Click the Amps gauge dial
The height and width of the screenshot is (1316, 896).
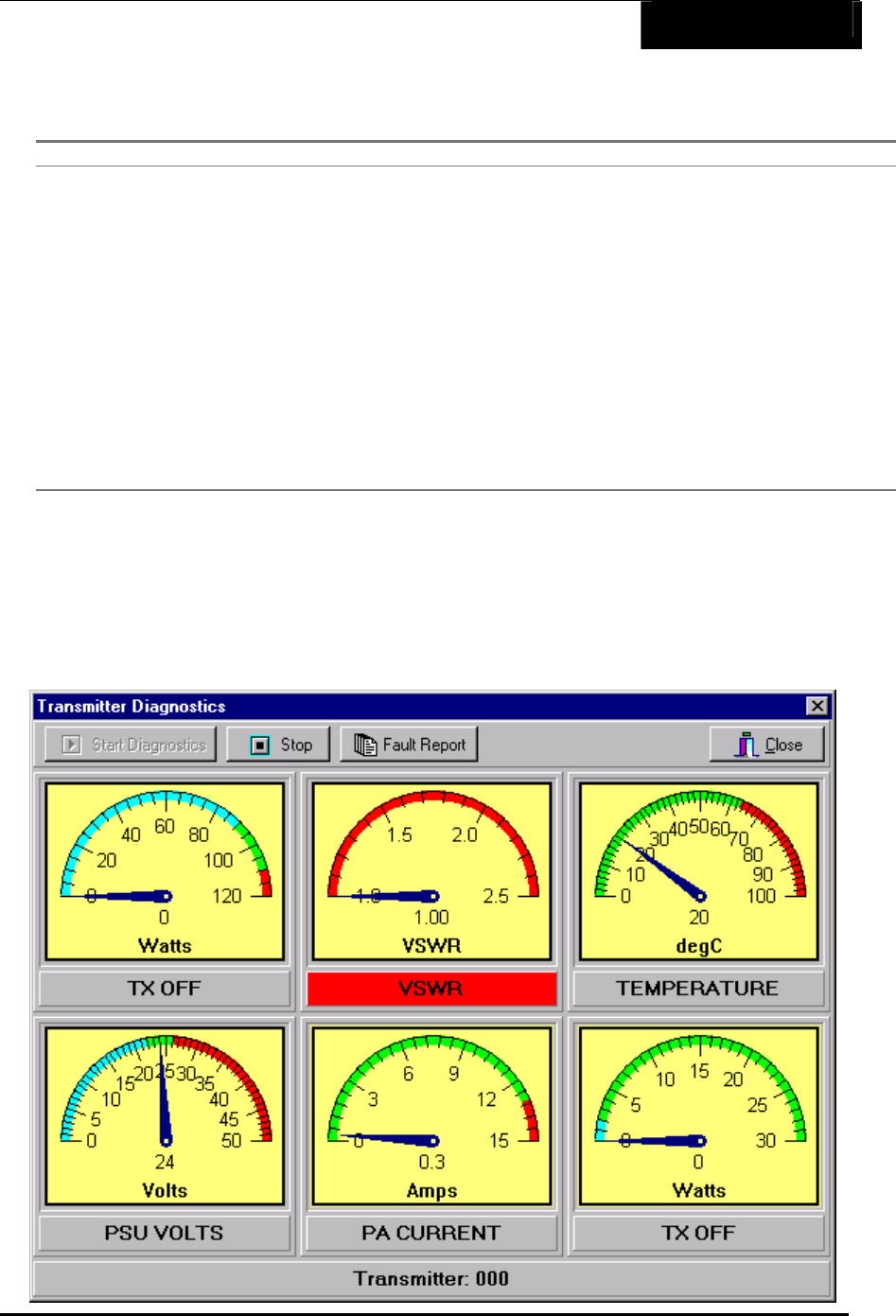431,1116
